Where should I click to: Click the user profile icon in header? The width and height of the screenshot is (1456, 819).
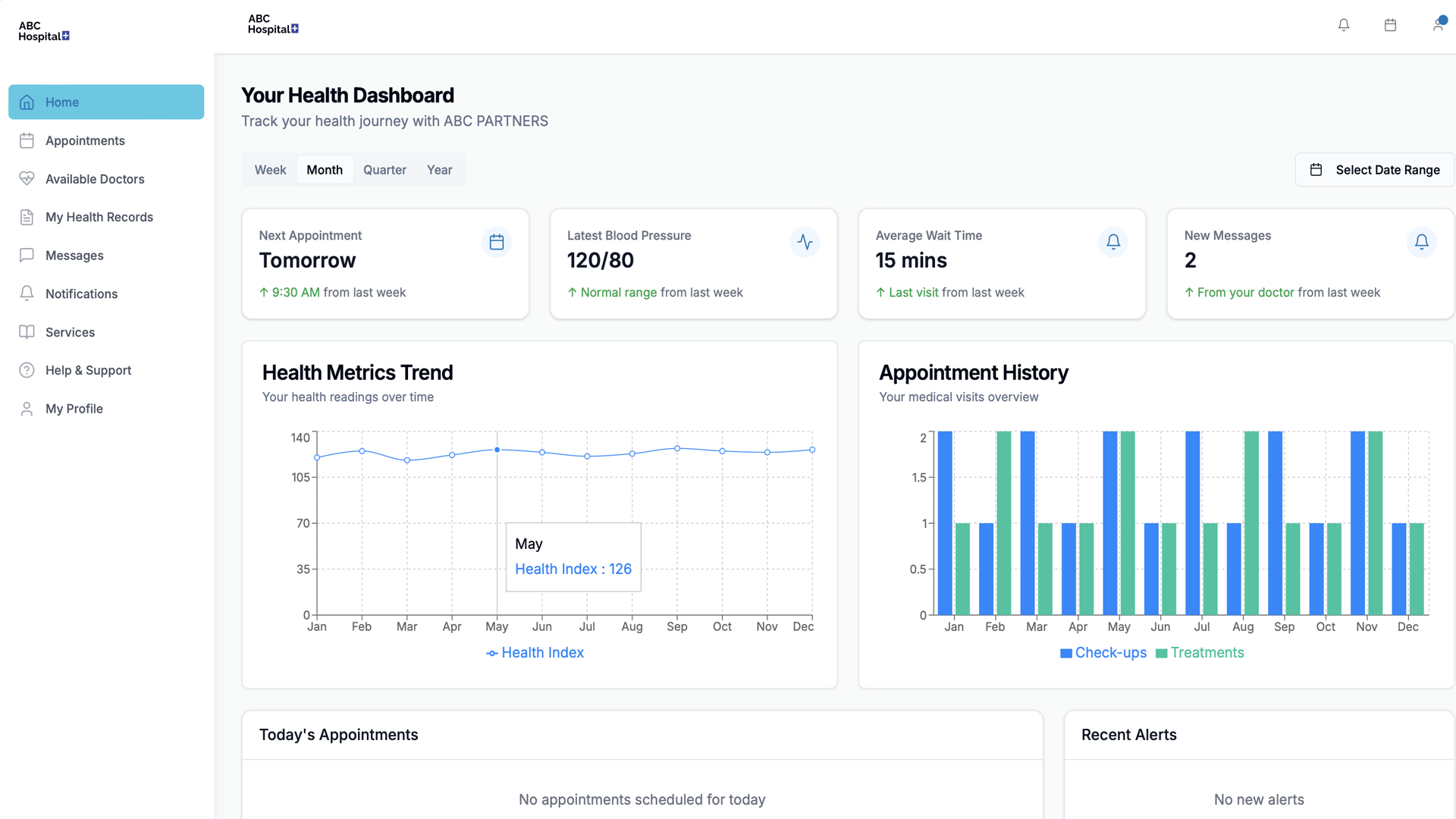pos(1438,25)
